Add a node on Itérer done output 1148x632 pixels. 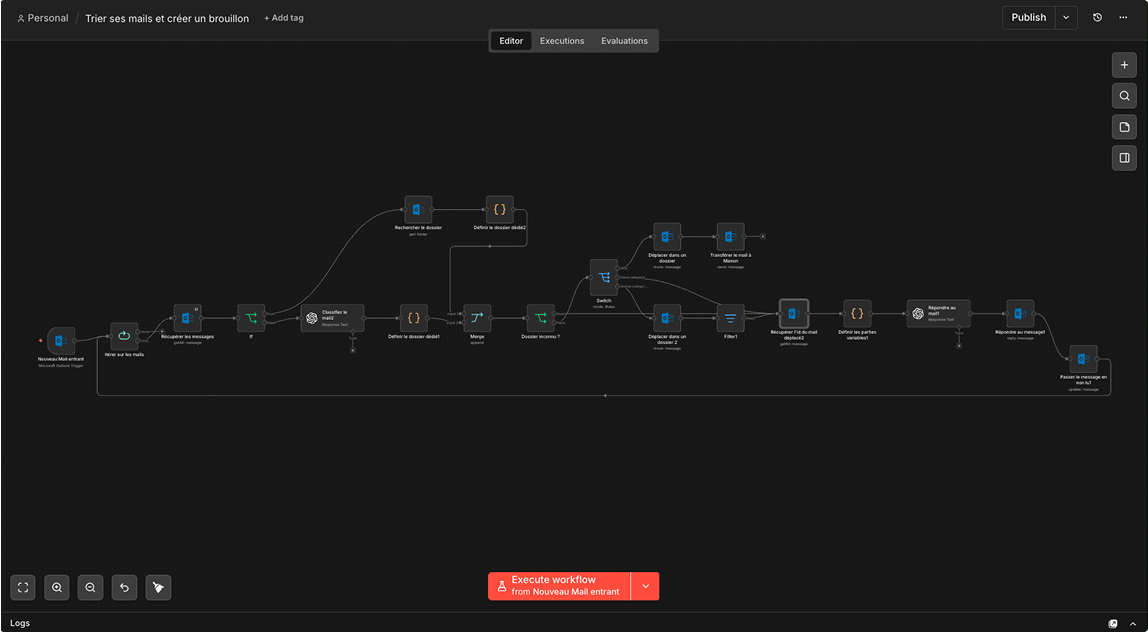(x=162, y=332)
